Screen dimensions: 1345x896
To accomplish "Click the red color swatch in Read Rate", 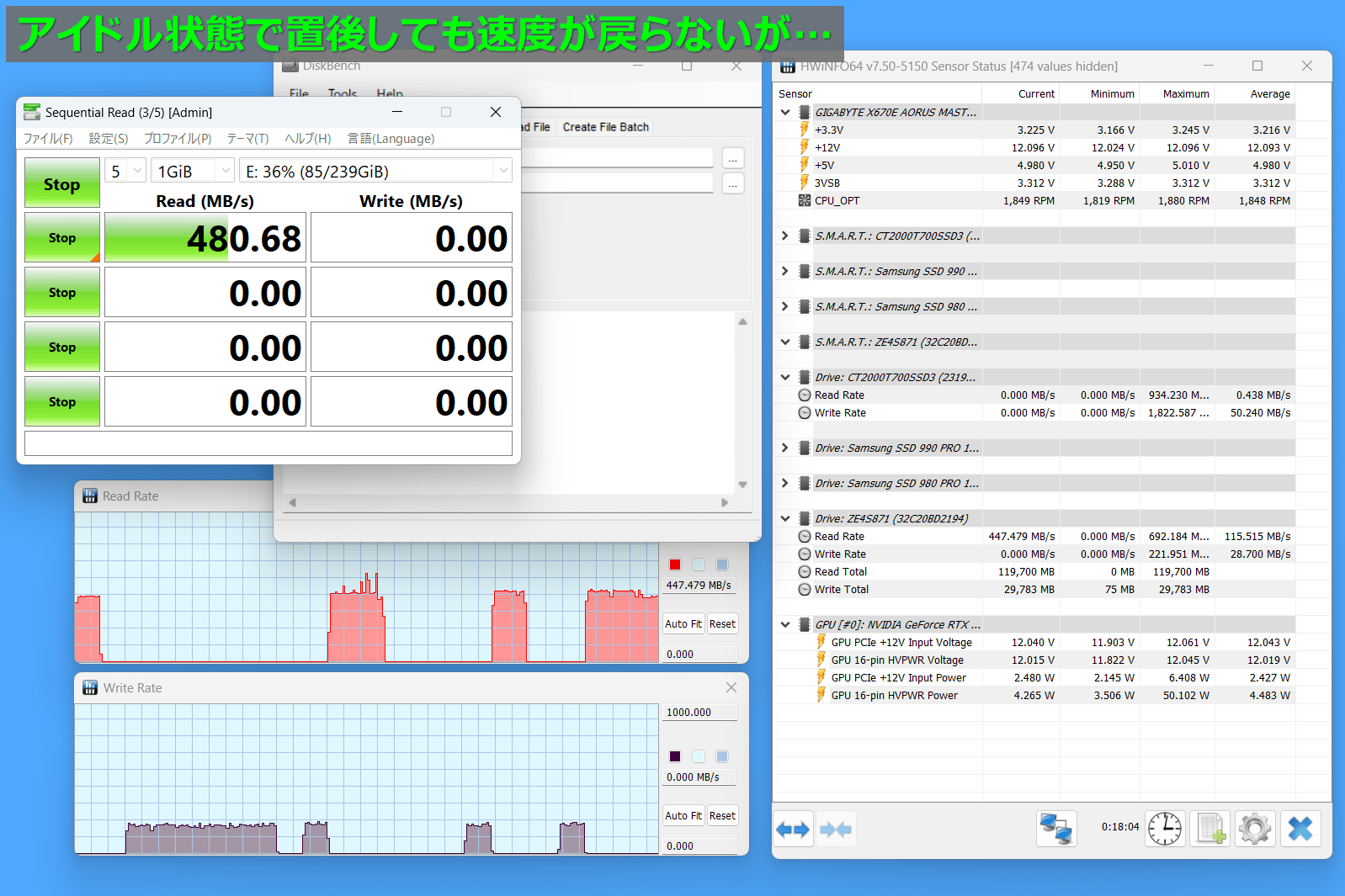I will click(675, 565).
